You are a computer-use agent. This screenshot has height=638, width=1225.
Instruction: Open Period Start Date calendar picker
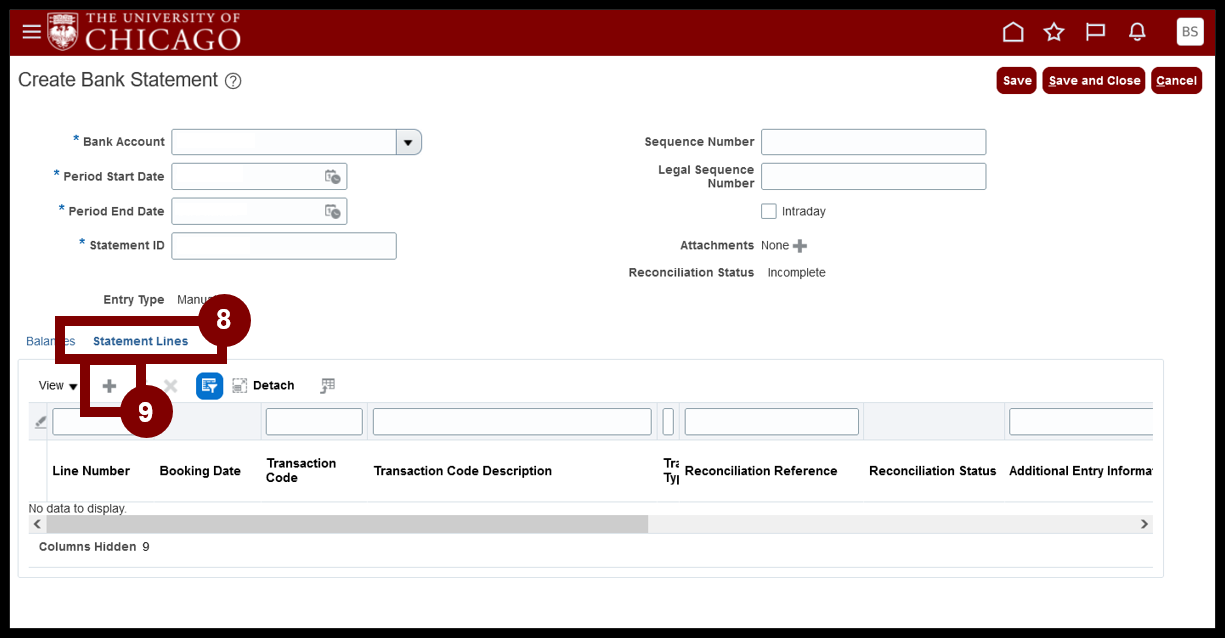point(333,177)
